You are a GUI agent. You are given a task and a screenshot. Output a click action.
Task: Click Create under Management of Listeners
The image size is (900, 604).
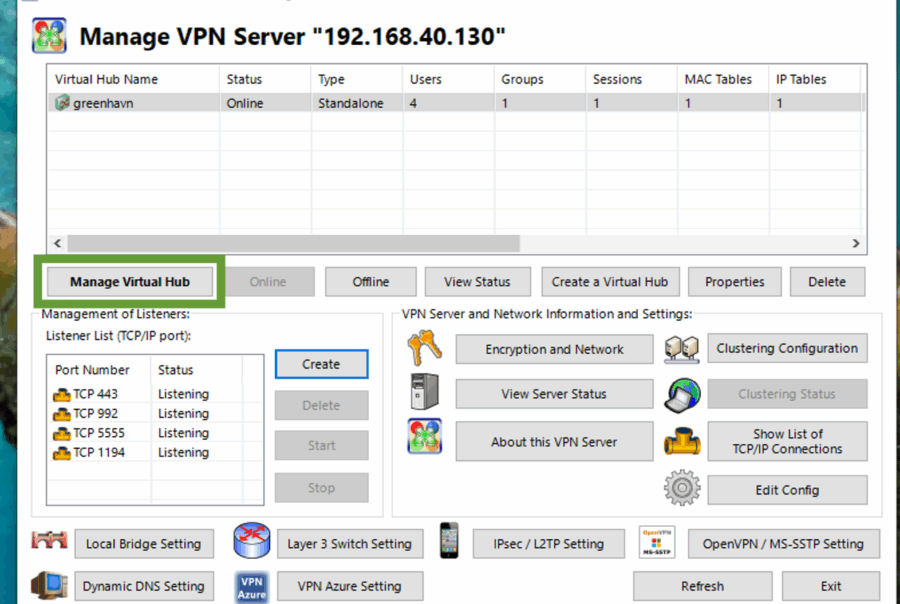(x=321, y=364)
